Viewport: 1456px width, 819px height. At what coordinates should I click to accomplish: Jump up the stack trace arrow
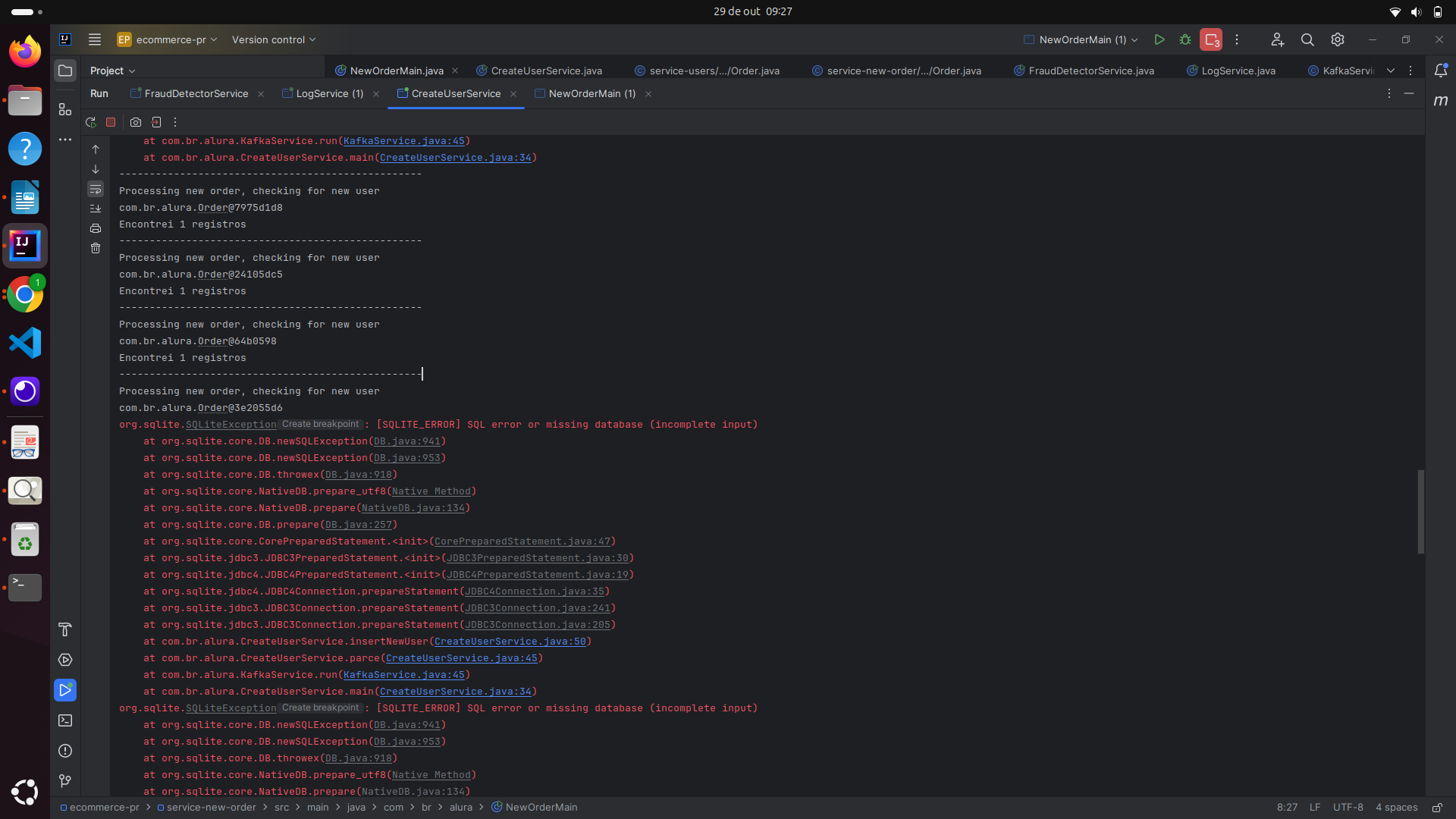96,149
